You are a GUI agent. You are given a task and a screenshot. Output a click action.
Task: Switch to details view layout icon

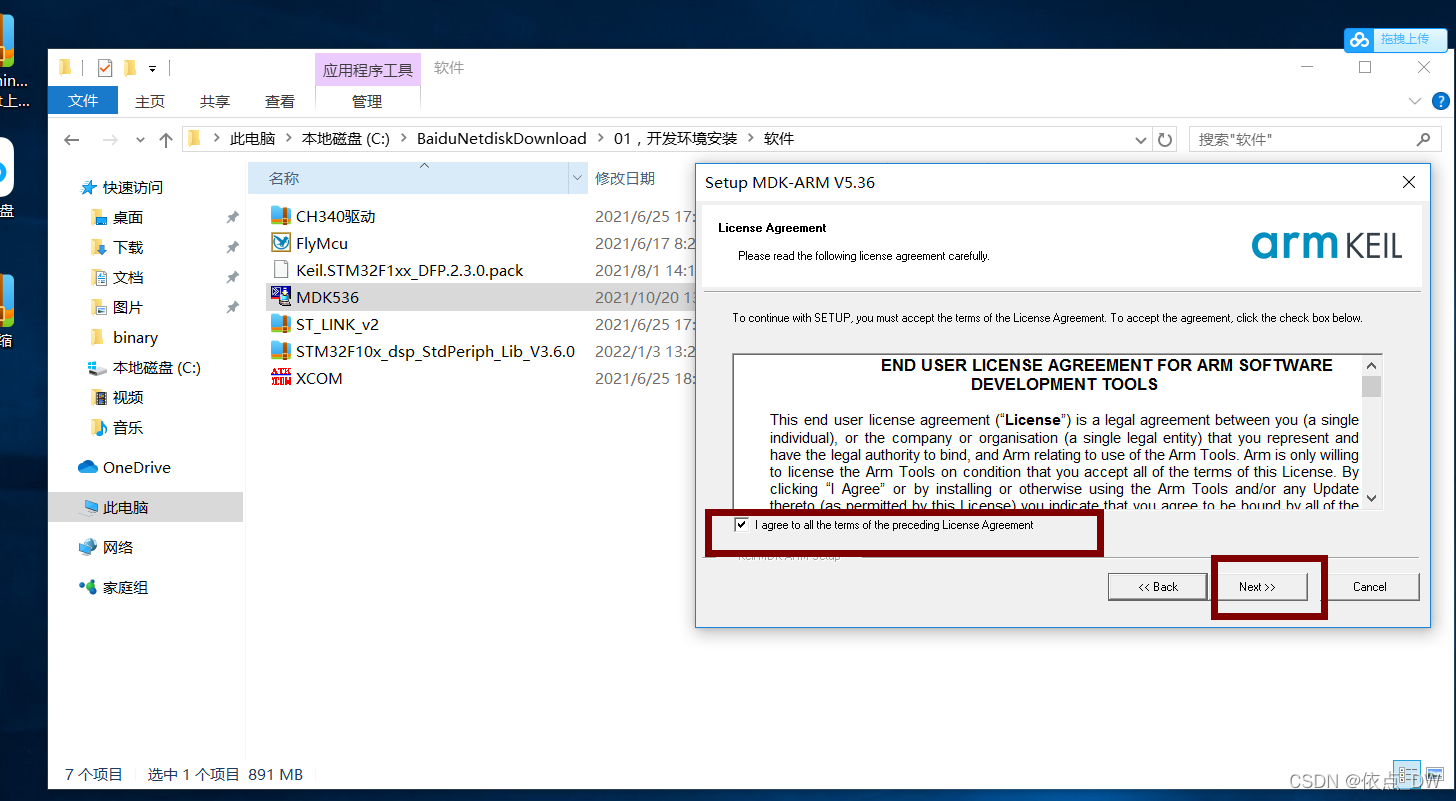(x=1406, y=774)
